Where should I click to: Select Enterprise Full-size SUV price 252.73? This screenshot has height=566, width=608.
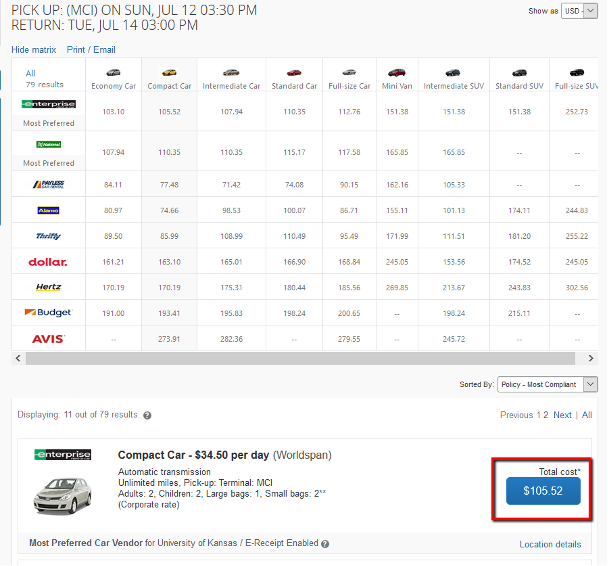[577, 112]
